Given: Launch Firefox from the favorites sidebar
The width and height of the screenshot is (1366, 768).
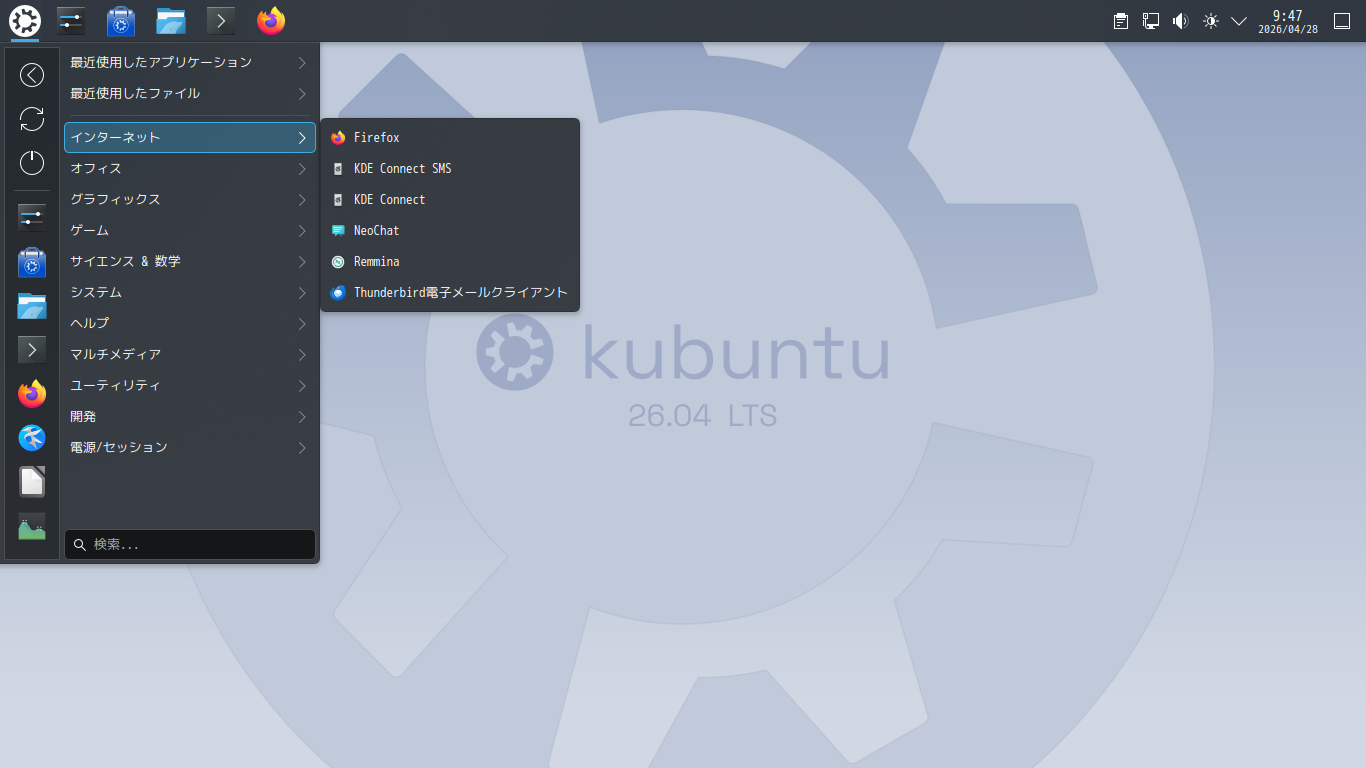Looking at the screenshot, I should click(31, 393).
